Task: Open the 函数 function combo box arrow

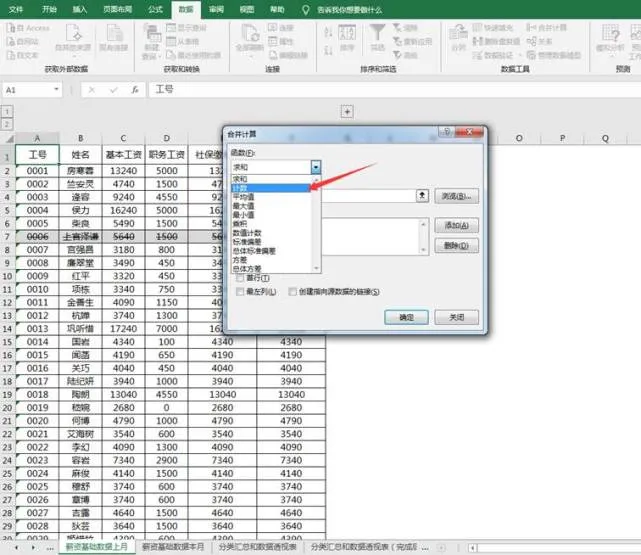Action: (316, 167)
